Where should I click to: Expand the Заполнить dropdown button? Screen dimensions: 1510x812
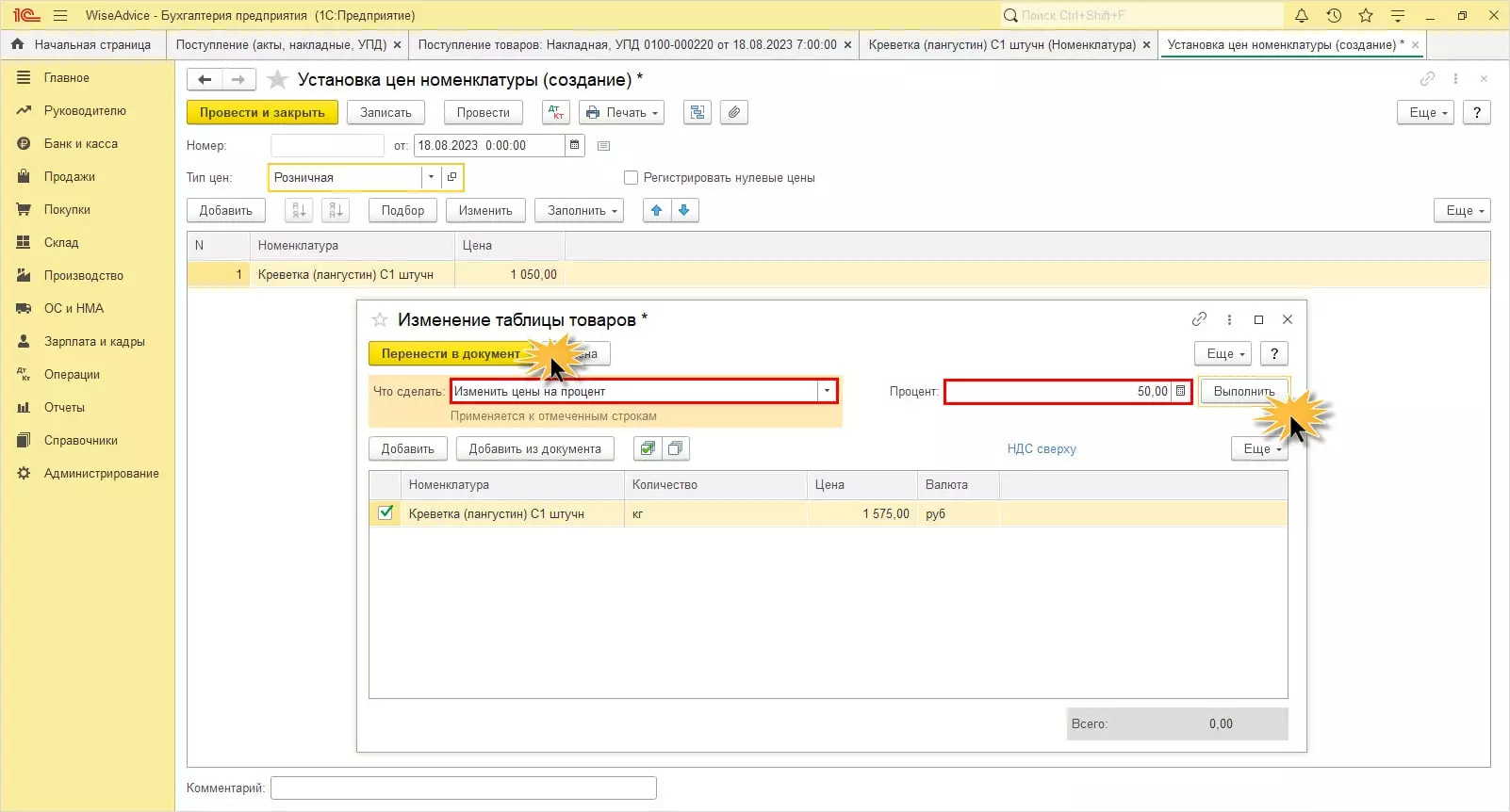(x=579, y=210)
